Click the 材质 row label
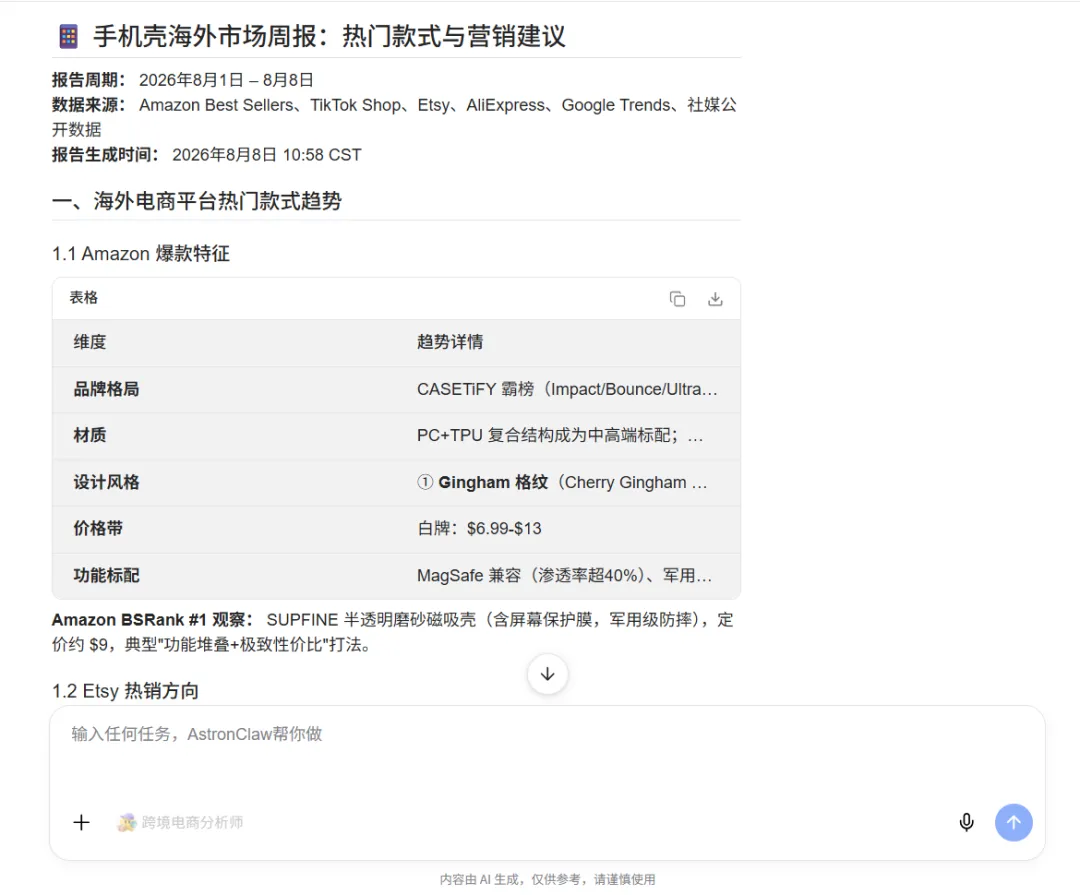1080x895 pixels. [90, 435]
